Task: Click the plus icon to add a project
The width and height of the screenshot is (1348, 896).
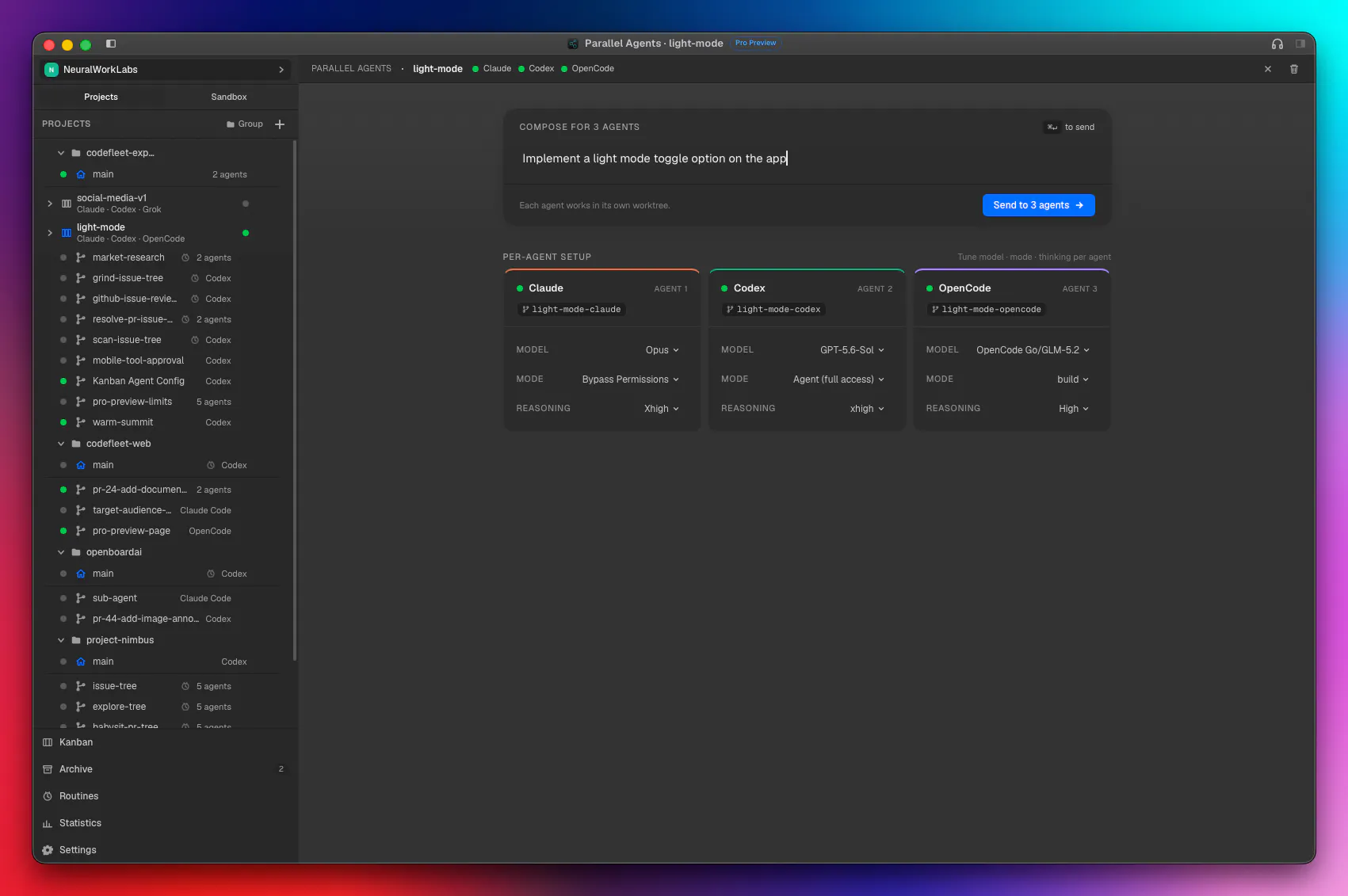Action: (280, 124)
